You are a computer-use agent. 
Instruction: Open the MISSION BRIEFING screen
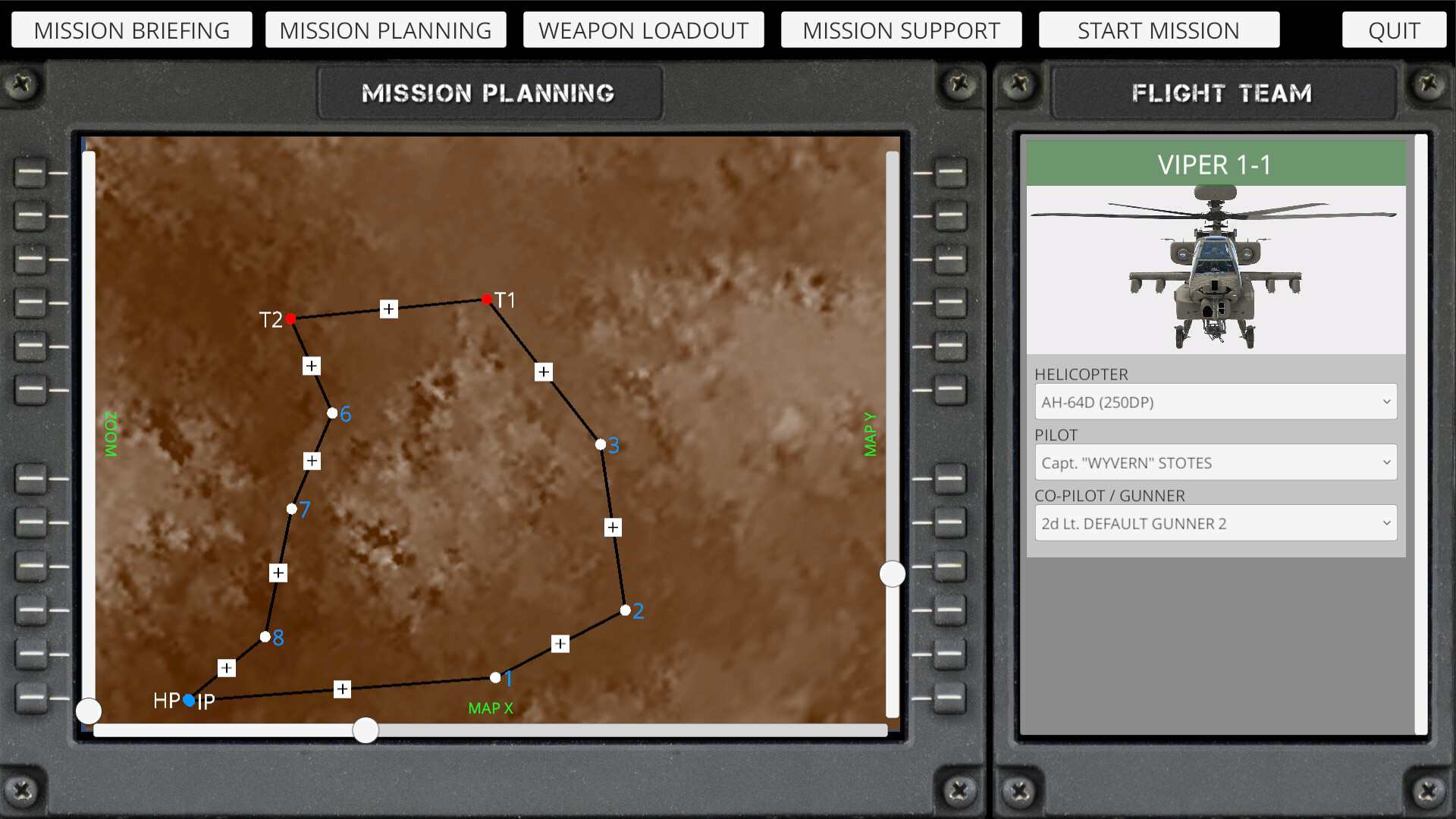click(131, 30)
